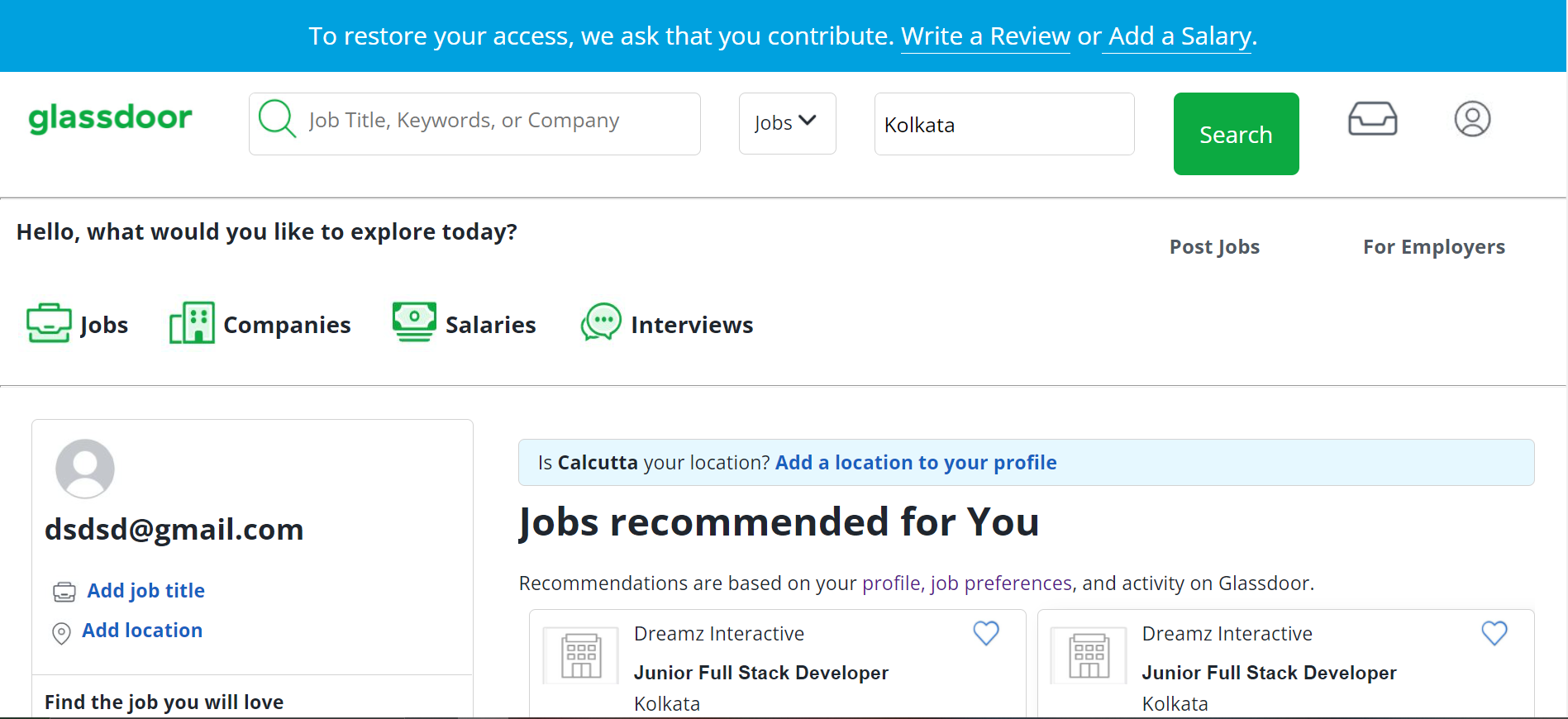Click the Kolkata location input field
Screen dimensions: 1568x719
(1004, 124)
